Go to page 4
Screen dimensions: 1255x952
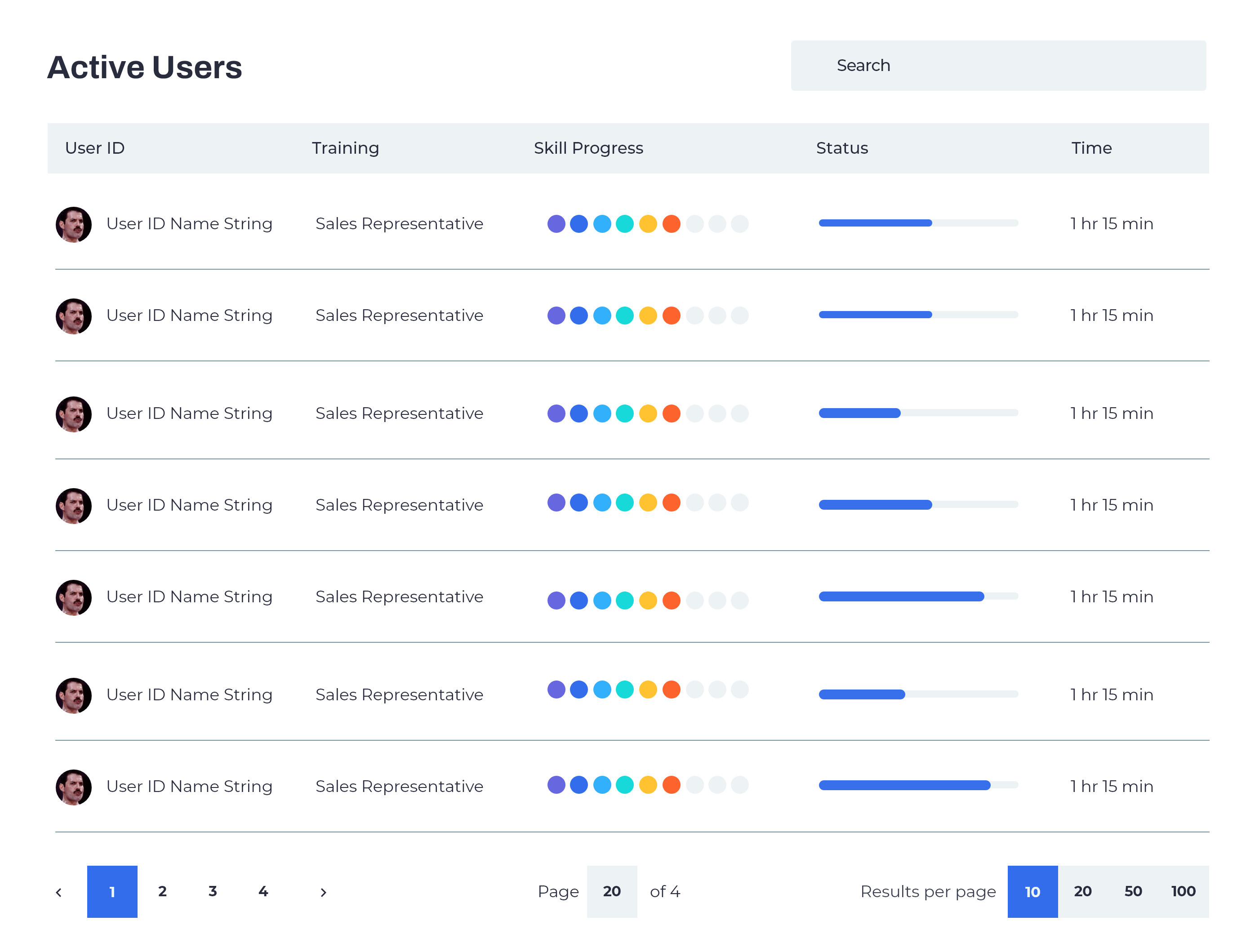click(263, 891)
